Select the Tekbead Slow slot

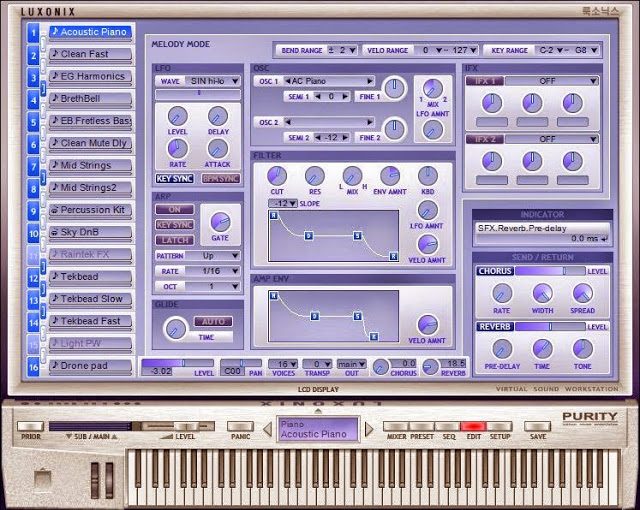[91, 299]
